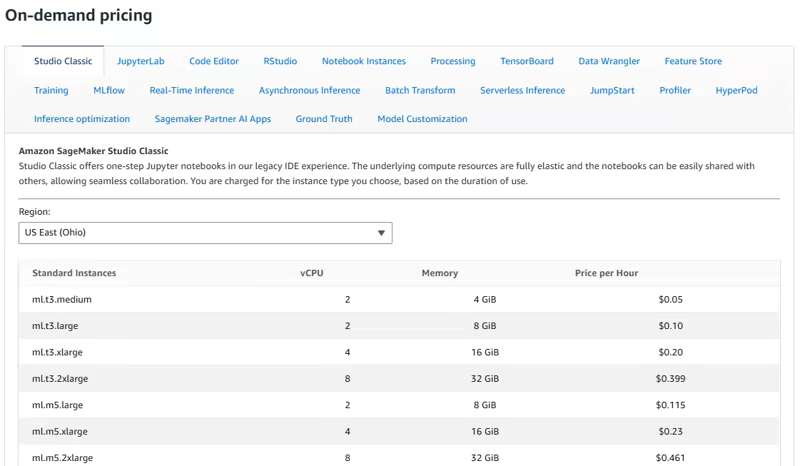Open the Ground Truth tab
The image size is (800, 466).
click(324, 118)
